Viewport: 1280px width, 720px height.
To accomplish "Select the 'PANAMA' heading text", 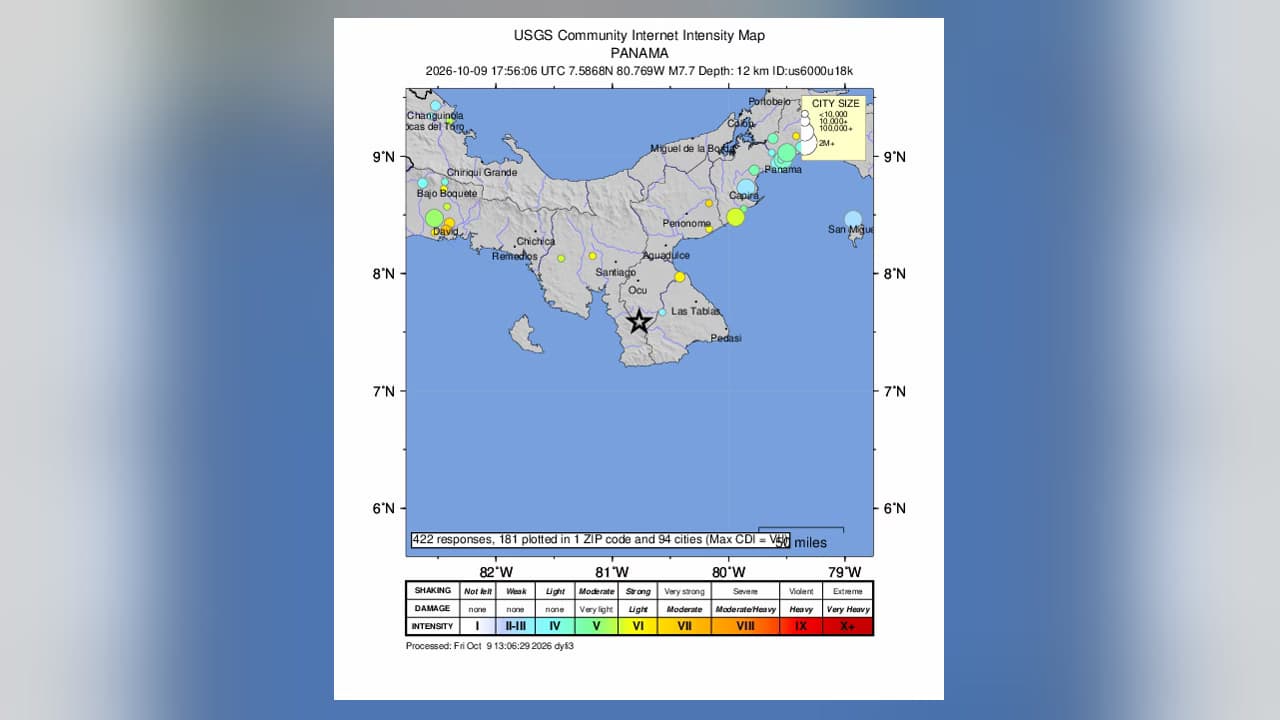I will pyautogui.click(x=639, y=53).
